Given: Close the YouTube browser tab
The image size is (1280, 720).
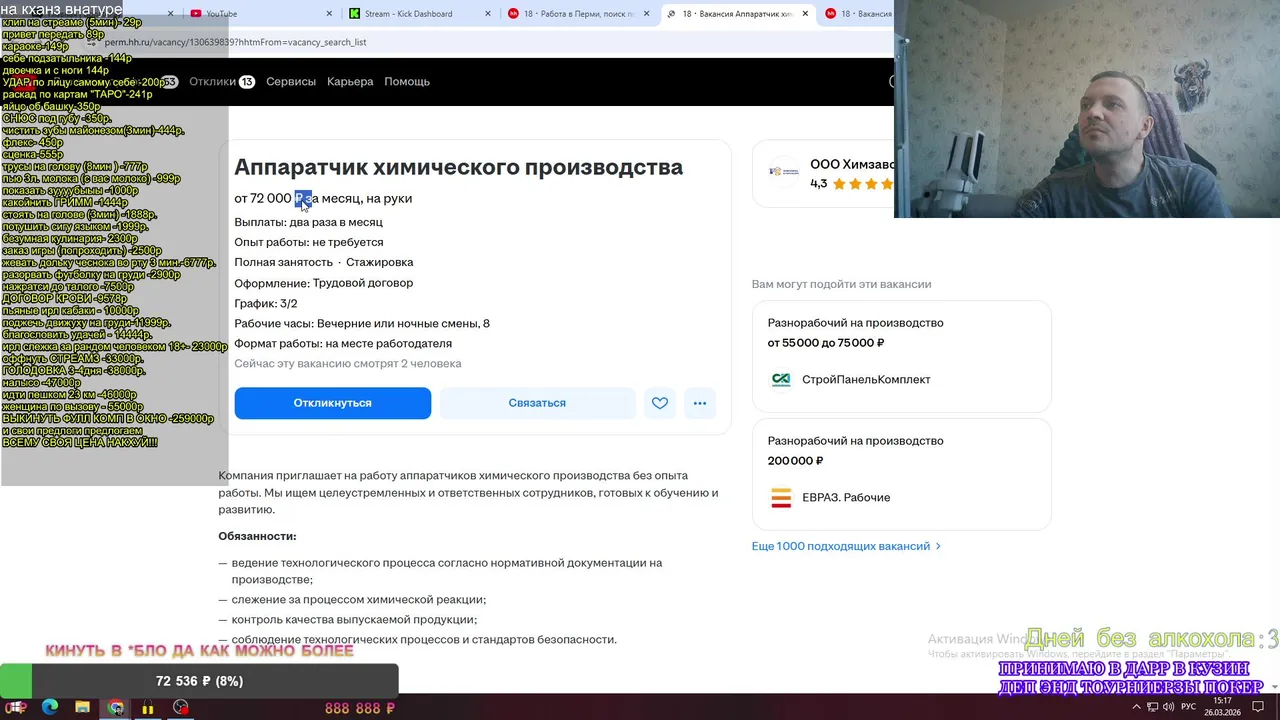Looking at the screenshot, I should 330,14.
